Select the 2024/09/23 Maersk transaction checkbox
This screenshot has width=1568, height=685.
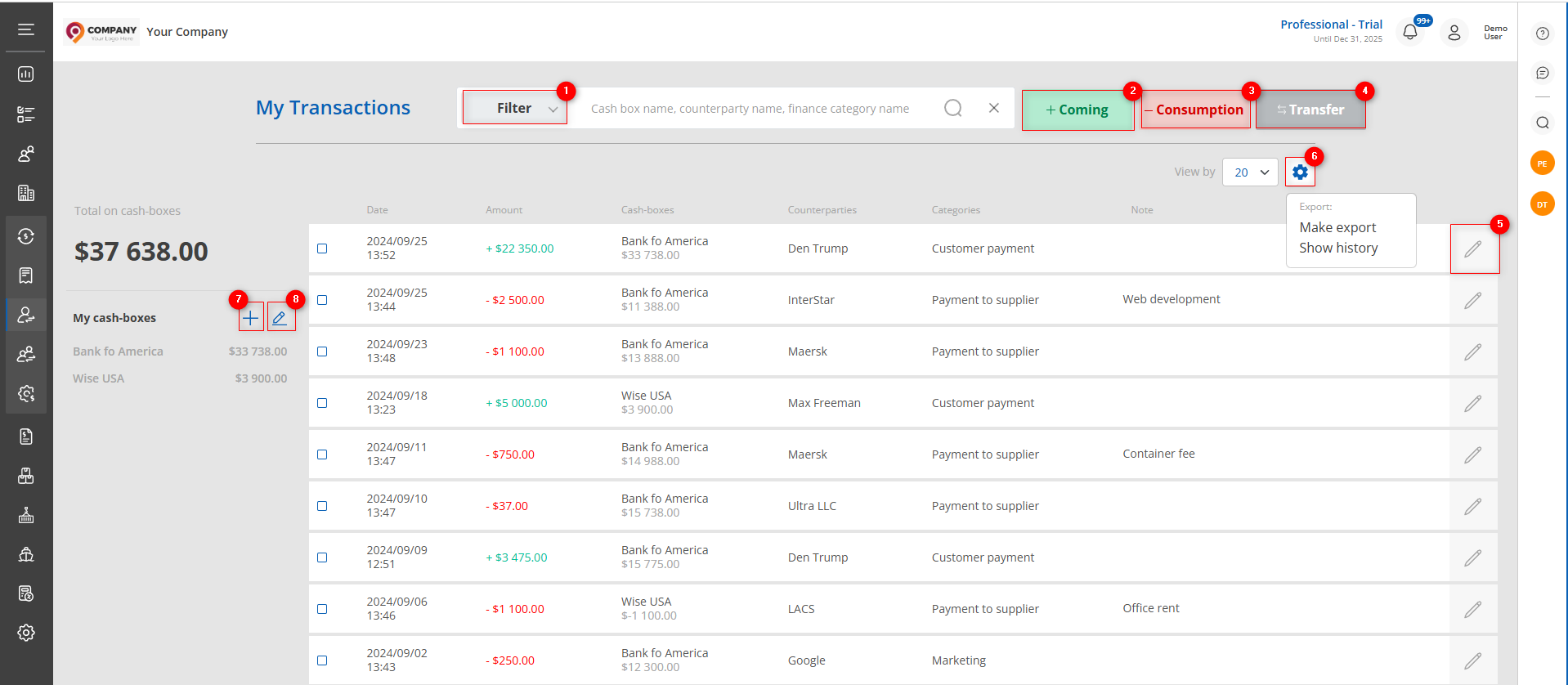point(322,351)
